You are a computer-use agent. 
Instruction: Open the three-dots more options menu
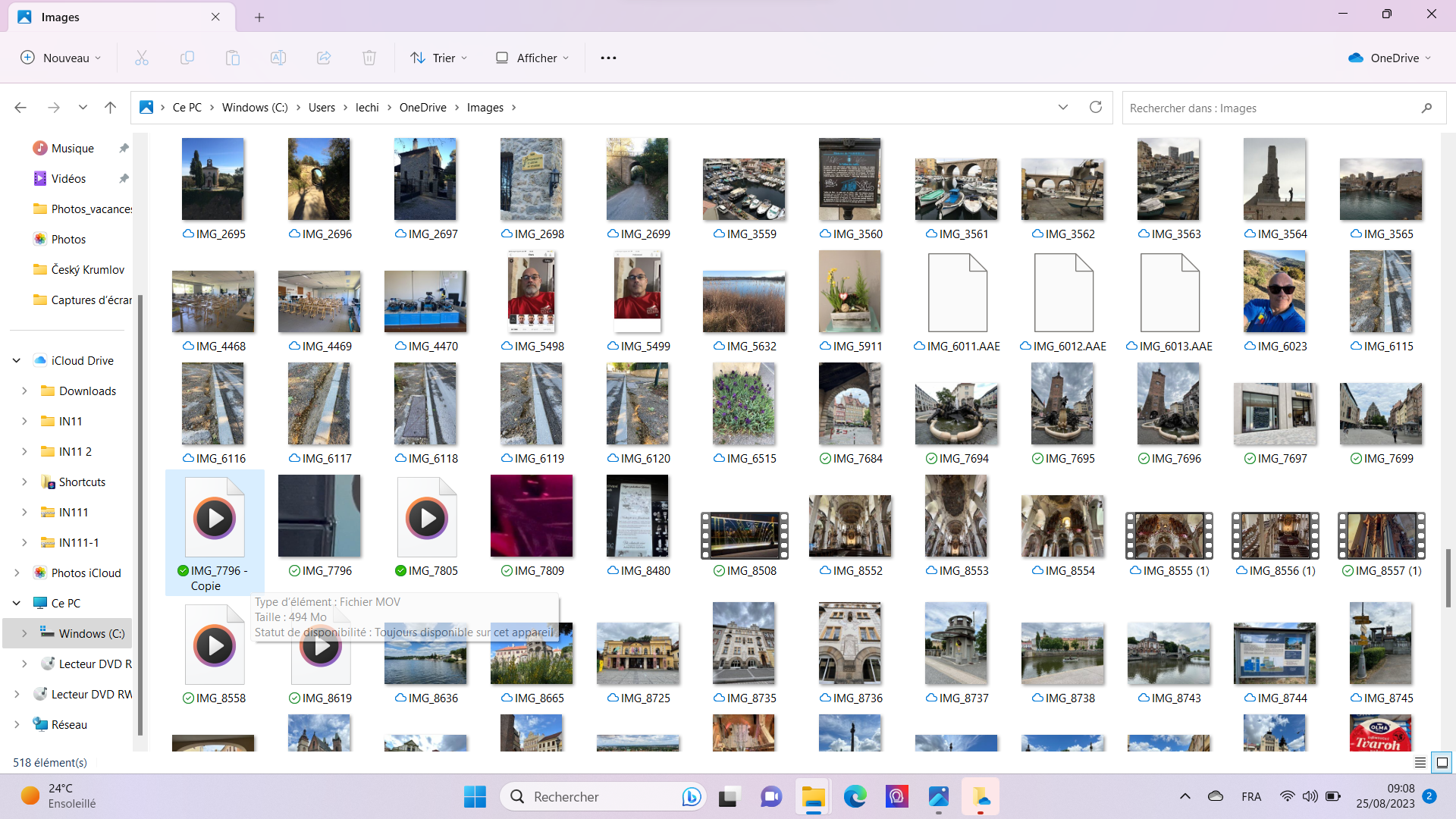click(x=608, y=58)
